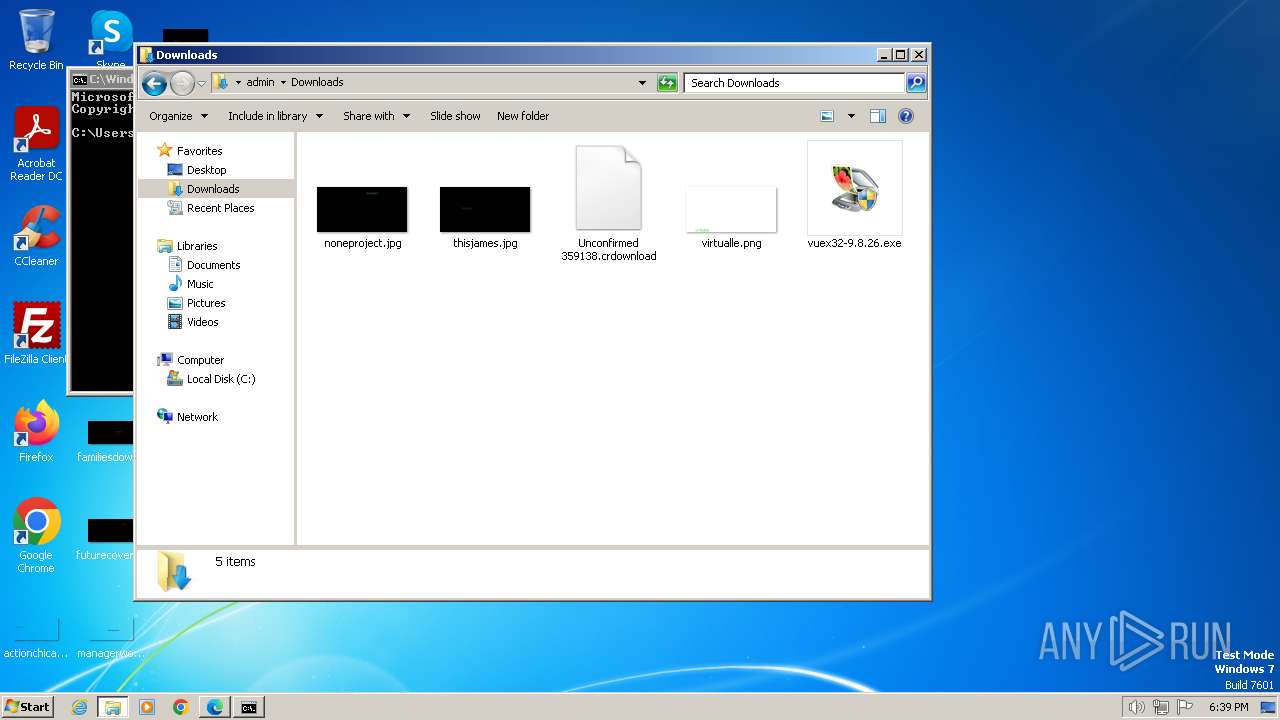Toggle the preview pane
The height and width of the screenshot is (720, 1280).
877,116
